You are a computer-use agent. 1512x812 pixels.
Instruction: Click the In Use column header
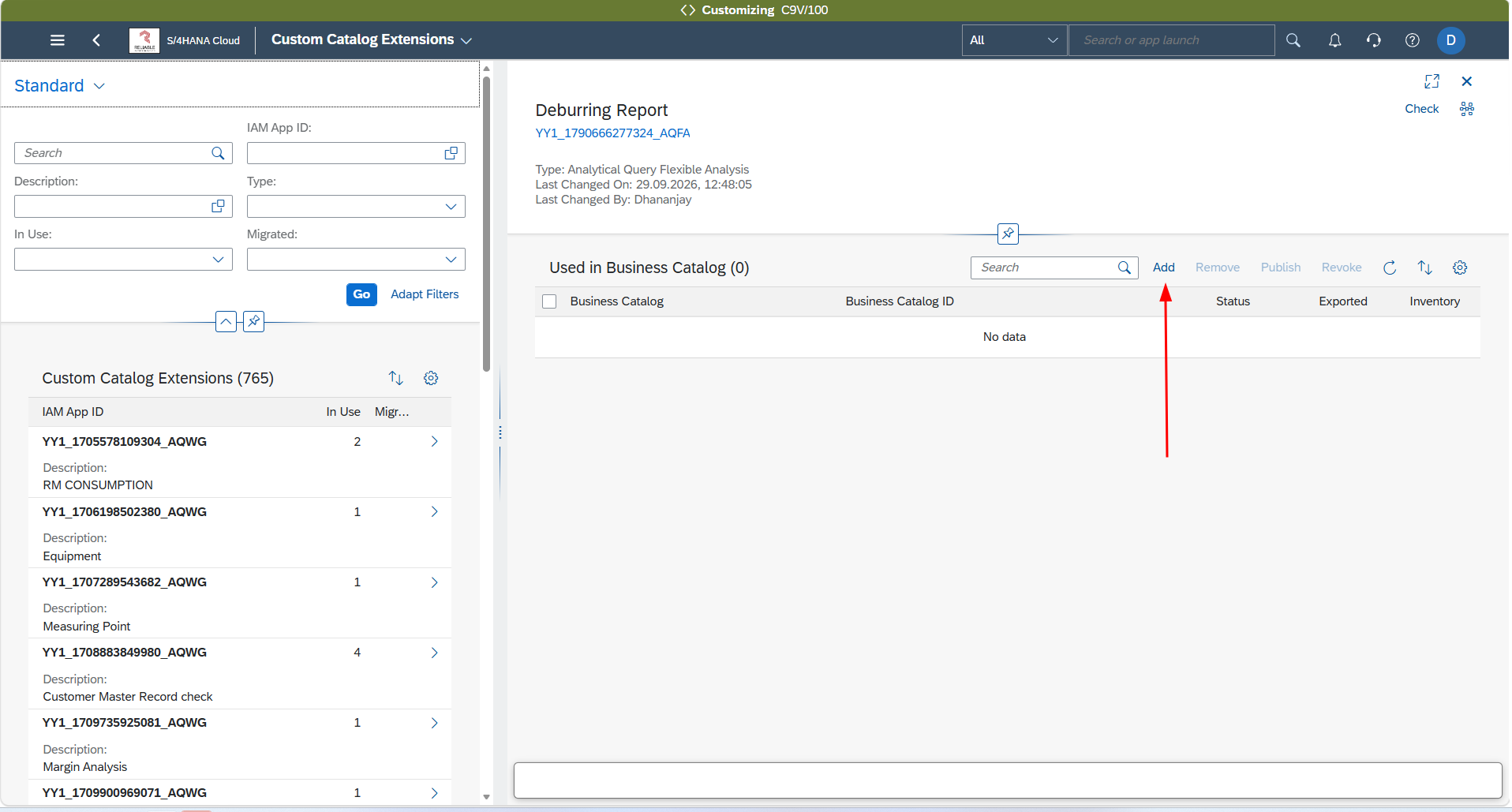coord(343,412)
